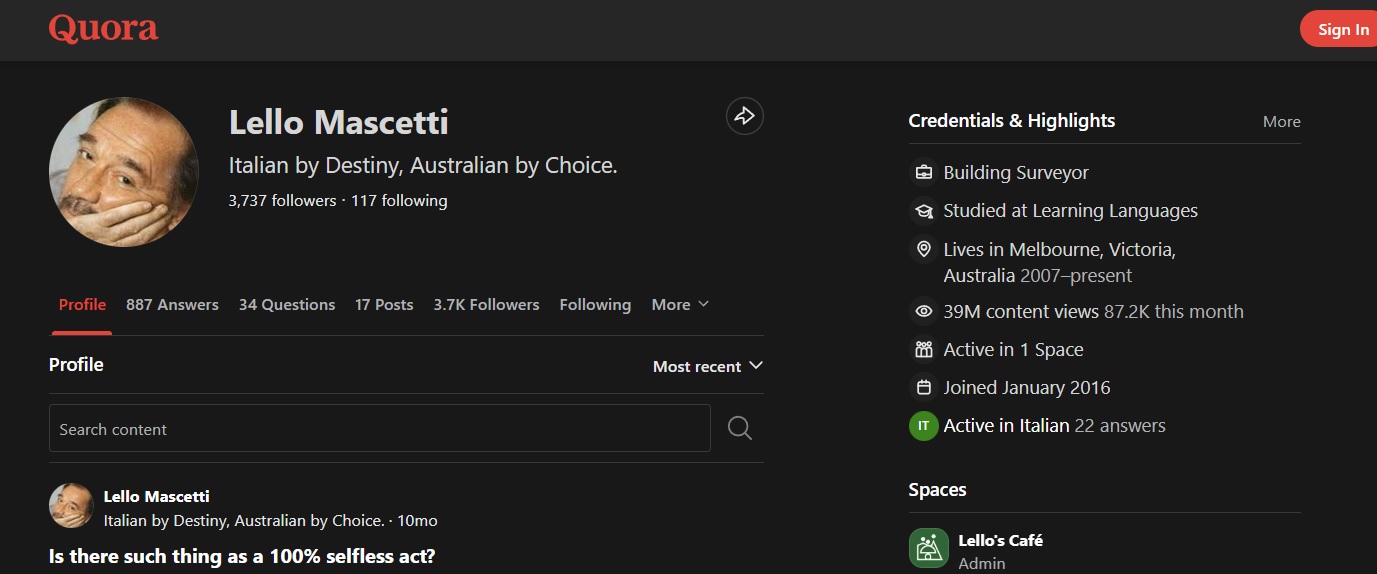Click Active in Italian link

click(x=1006, y=426)
